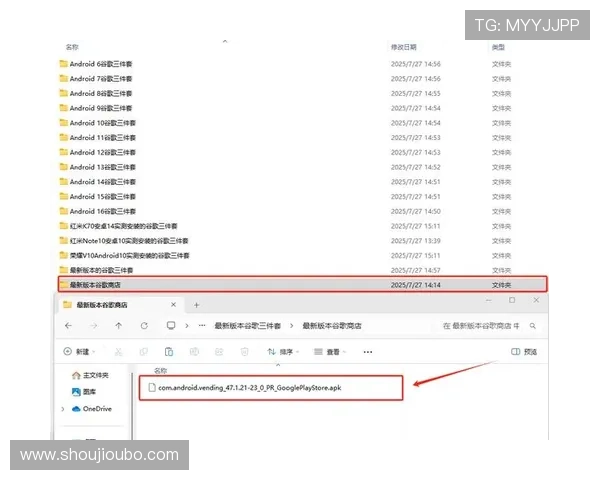Open the See more ellipsis in toolbar
The image size is (600, 480).
[x=368, y=352]
